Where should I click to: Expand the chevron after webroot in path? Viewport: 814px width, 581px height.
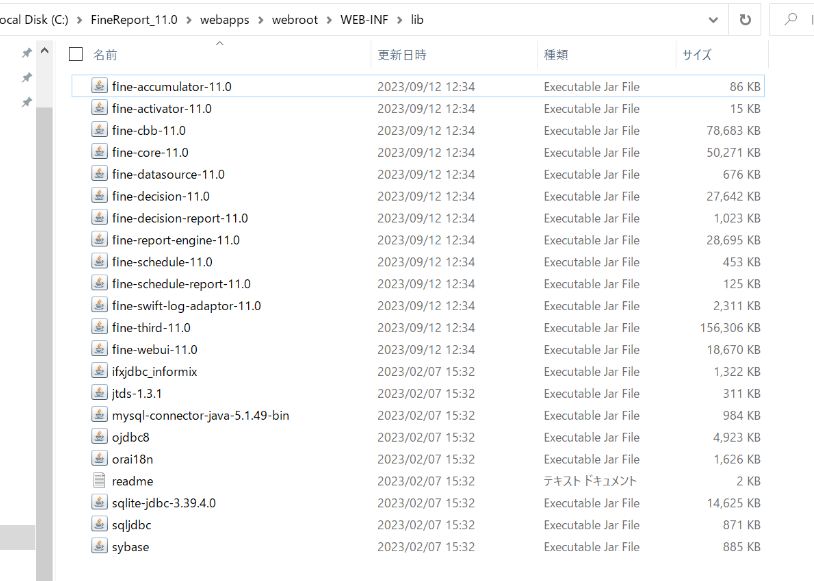click(329, 20)
